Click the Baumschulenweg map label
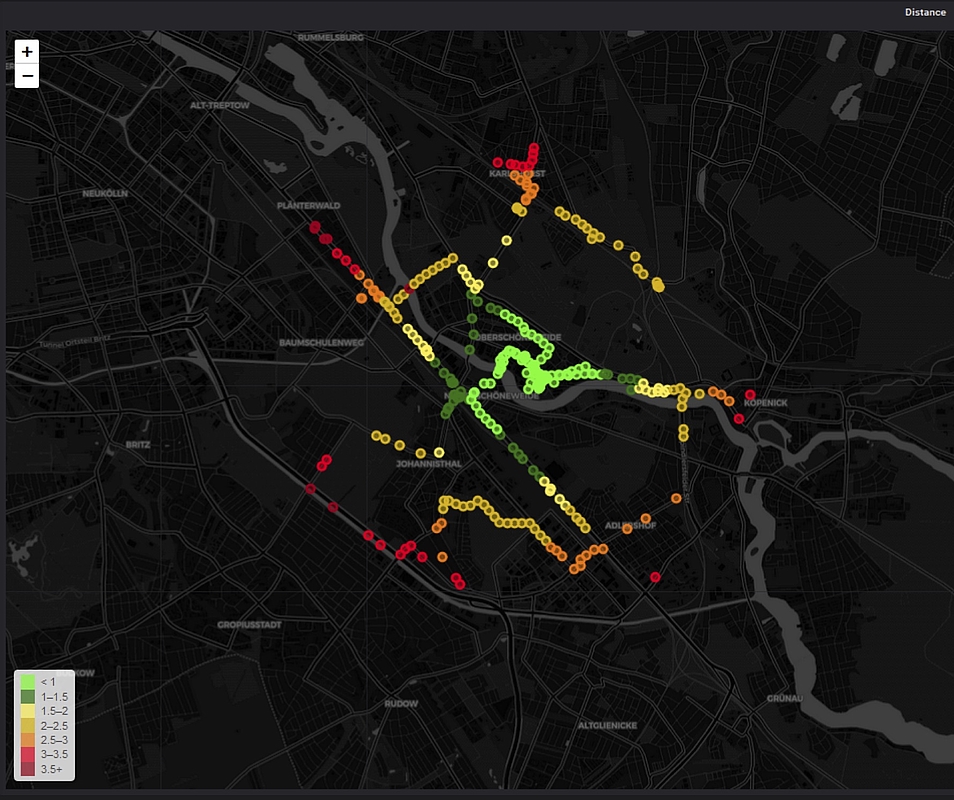 321,342
